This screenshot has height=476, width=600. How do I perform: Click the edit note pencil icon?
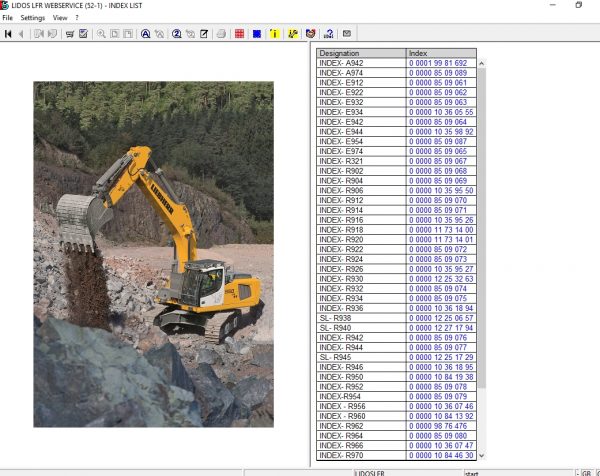[x=204, y=34]
